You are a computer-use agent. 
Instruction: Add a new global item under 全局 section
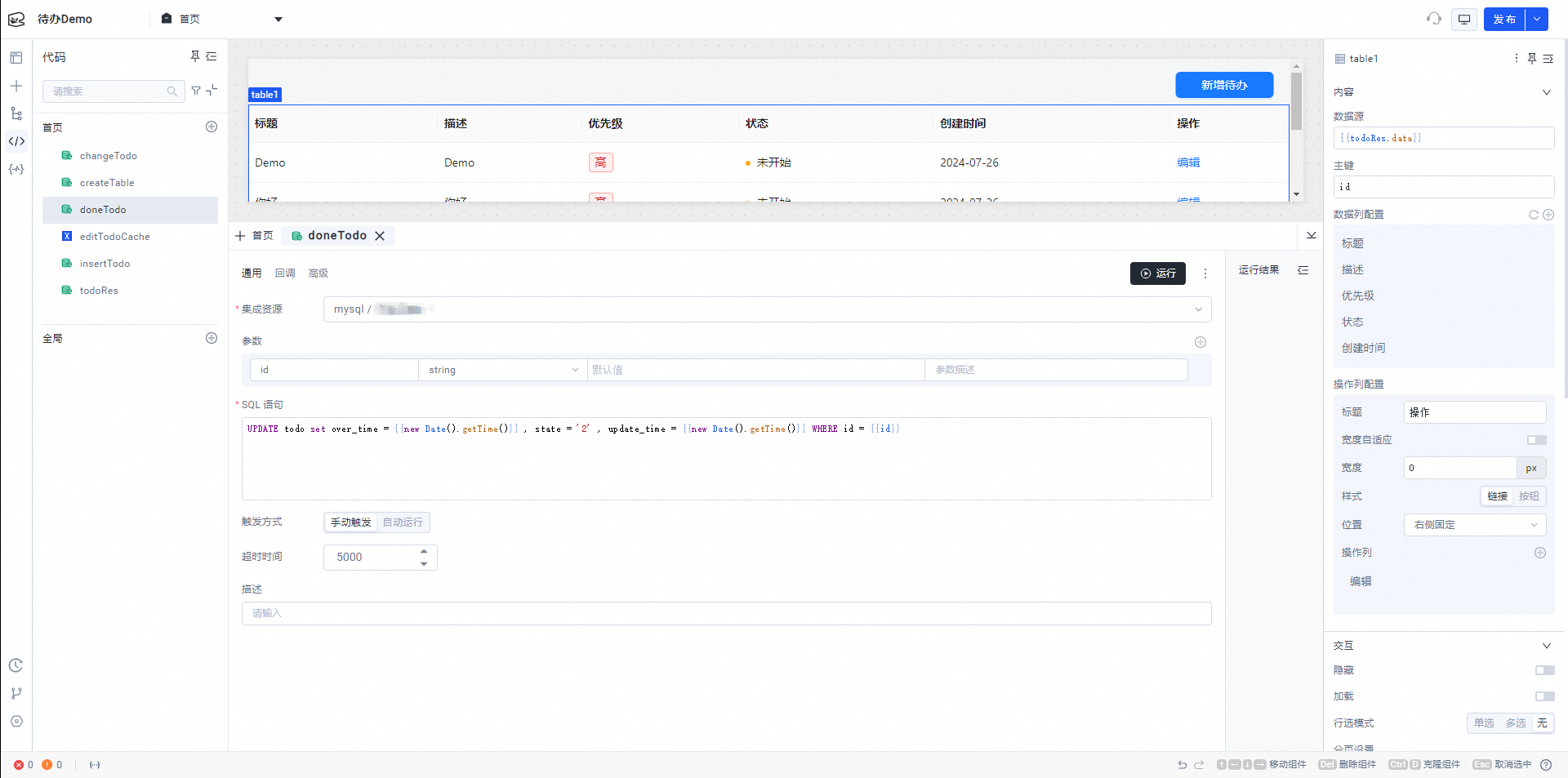212,338
